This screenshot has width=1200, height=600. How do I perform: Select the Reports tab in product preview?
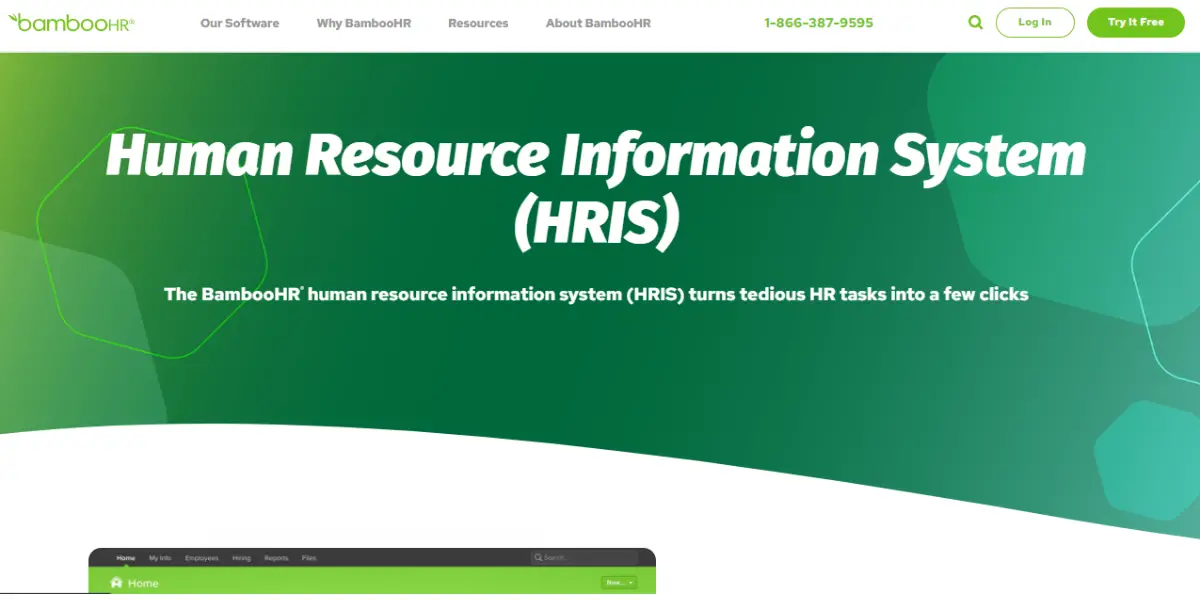point(277,558)
